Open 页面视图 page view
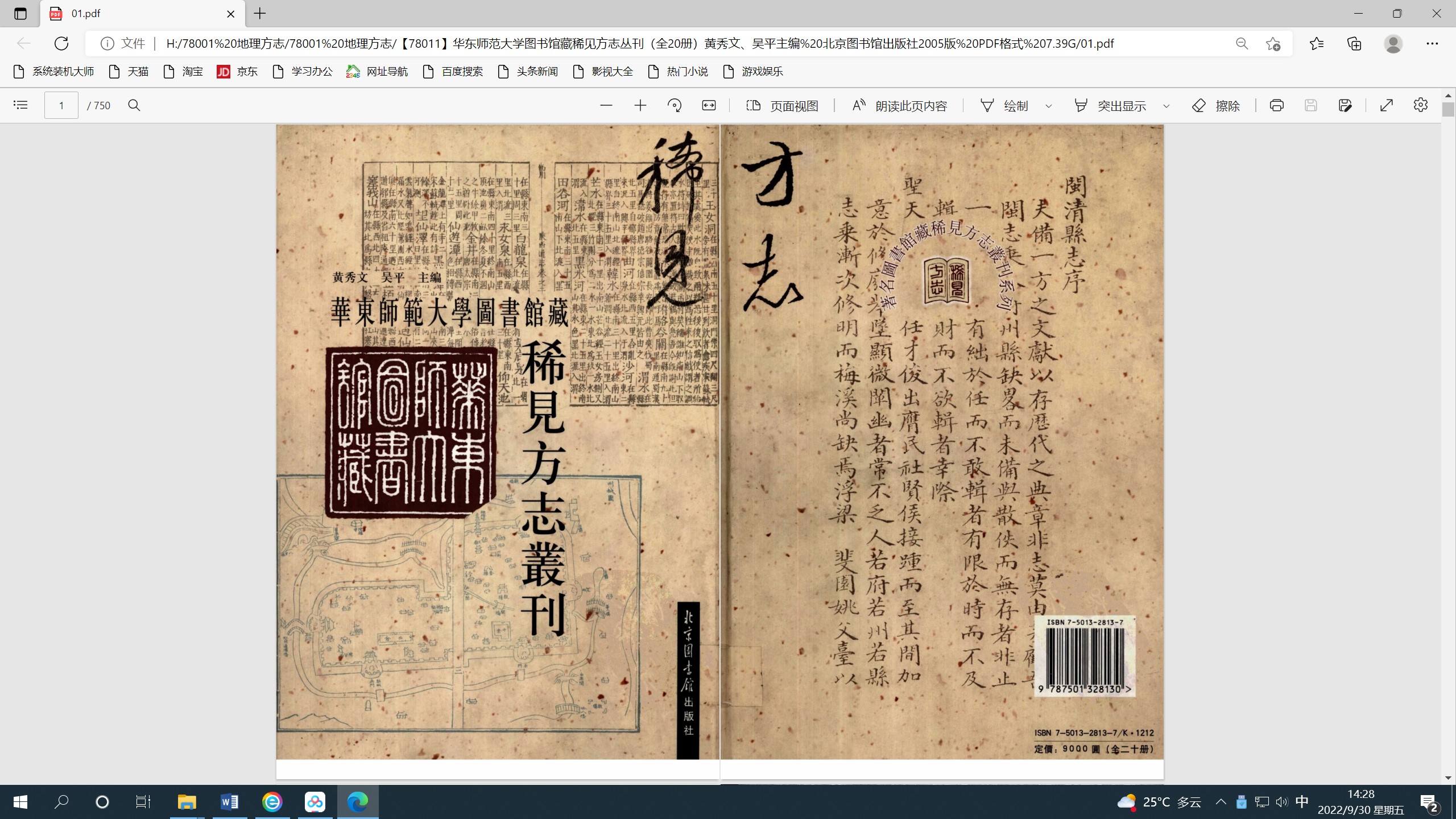Image resolution: width=1456 pixels, height=819 pixels. coord(782,106)
